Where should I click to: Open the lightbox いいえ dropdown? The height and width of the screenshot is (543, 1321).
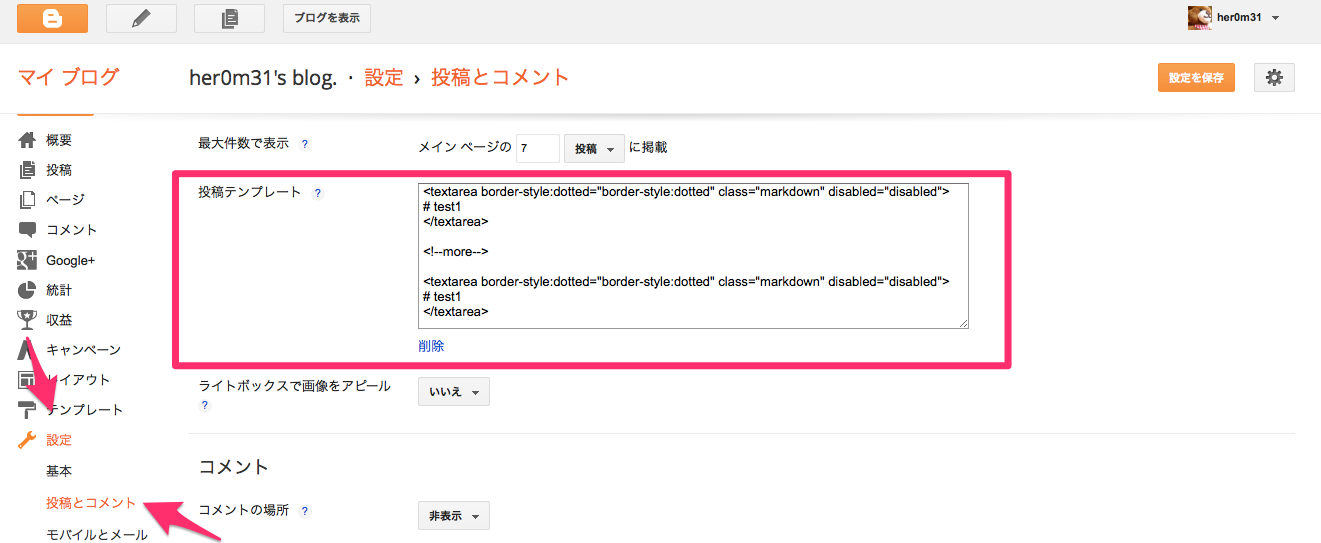454,392
